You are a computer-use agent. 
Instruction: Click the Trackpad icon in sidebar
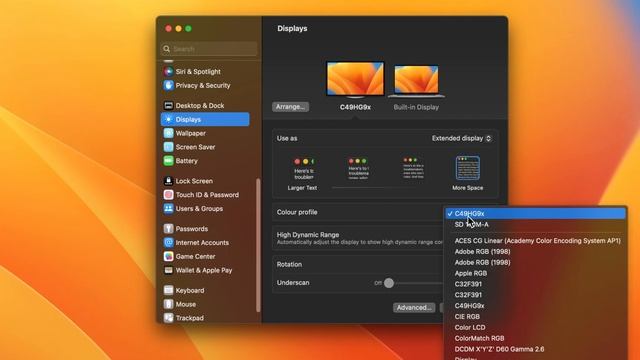tap(168, 318)
